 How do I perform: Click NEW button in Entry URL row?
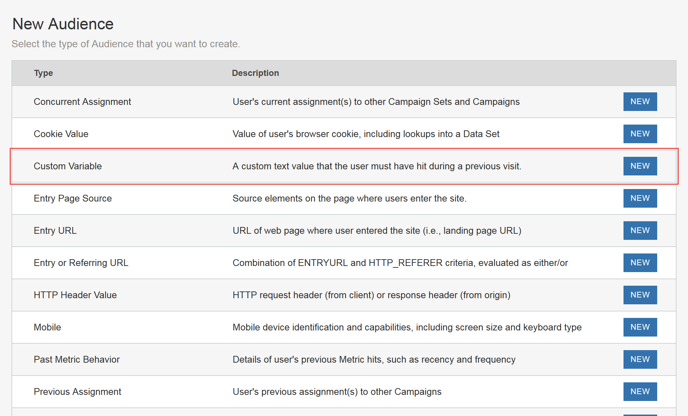click(x=640, y=230)
